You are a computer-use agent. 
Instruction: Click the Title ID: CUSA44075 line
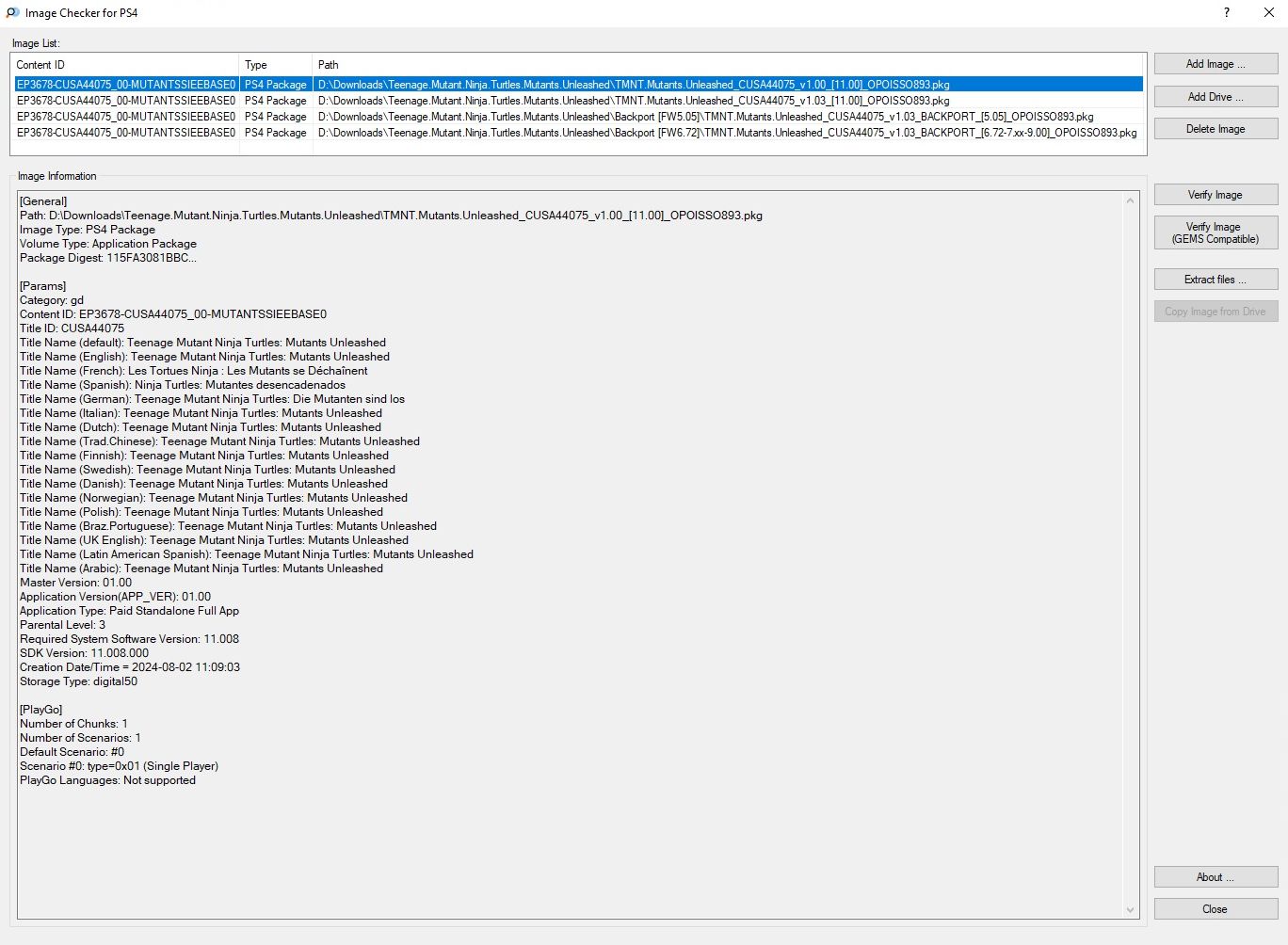pyautogui.click(x=72, y=328)
